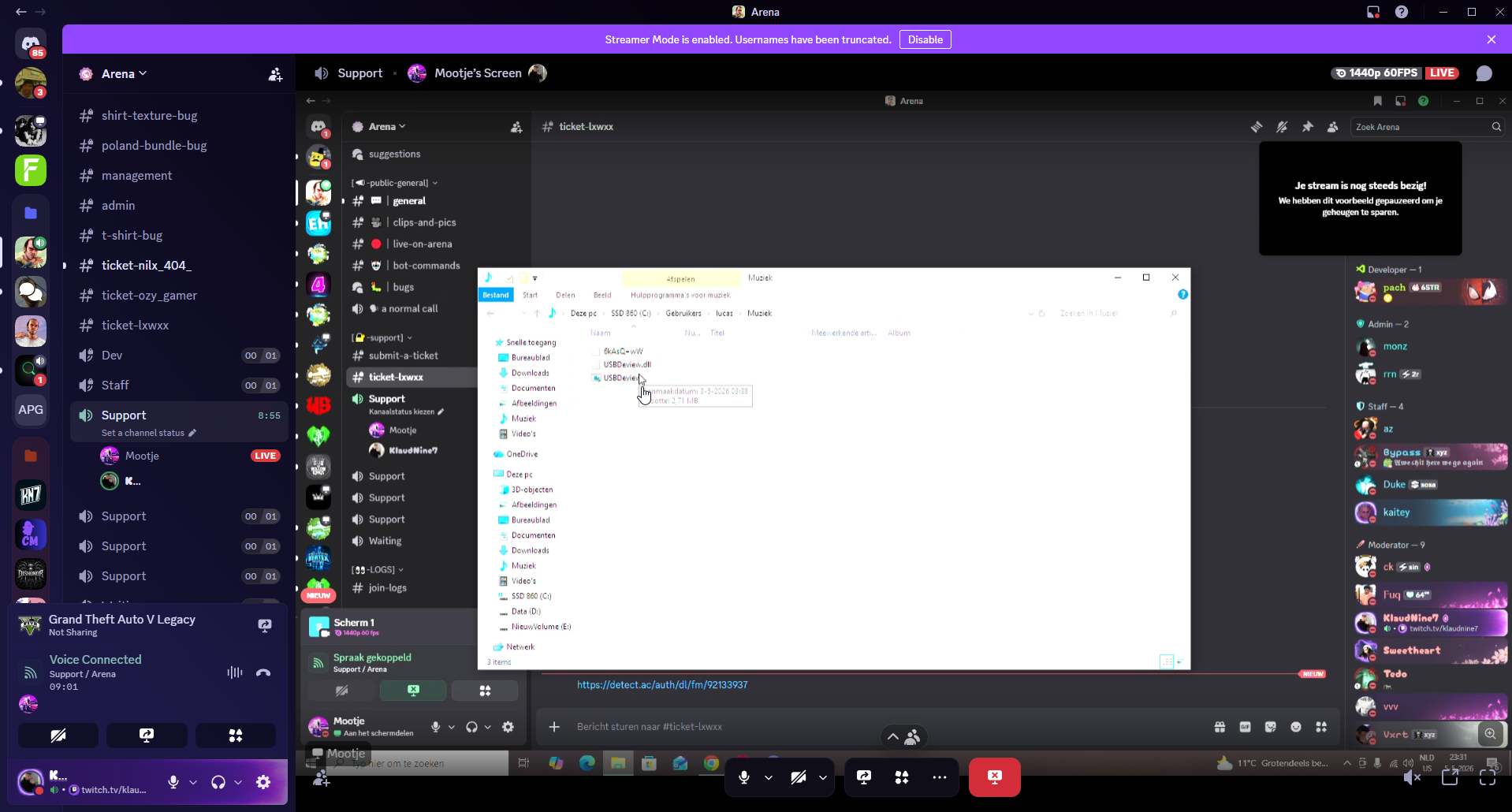
Task: Disconnect from voice with the hang-up icon
Action: (x=263, y=672)
